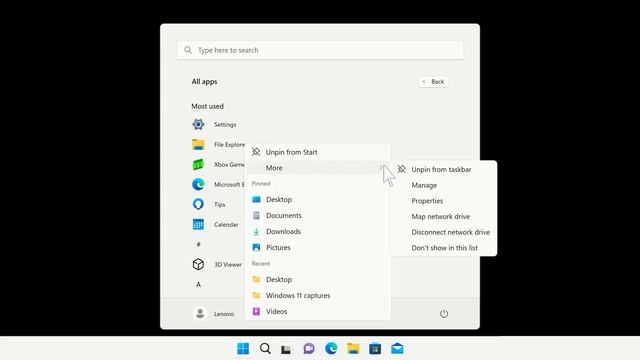Viewport: 640px width, 360px height.
Task: Click the Tips app label
Action: (x=220, y=204)
